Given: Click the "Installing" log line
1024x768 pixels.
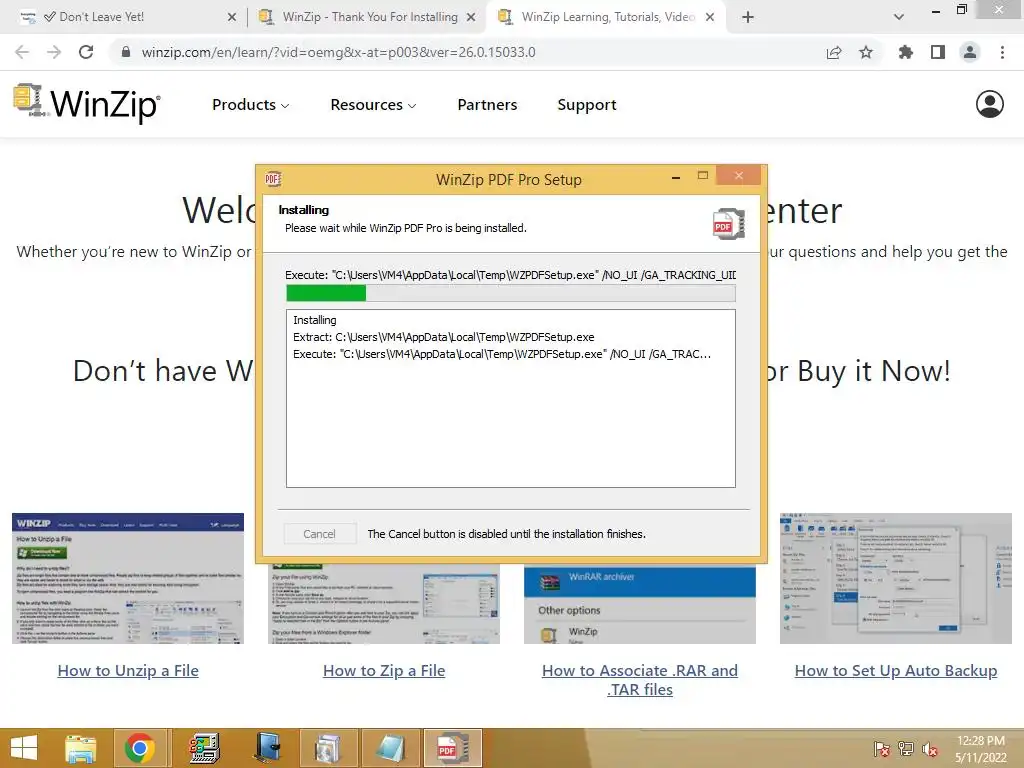Looking at the screenshot, I should pos(315,320).
